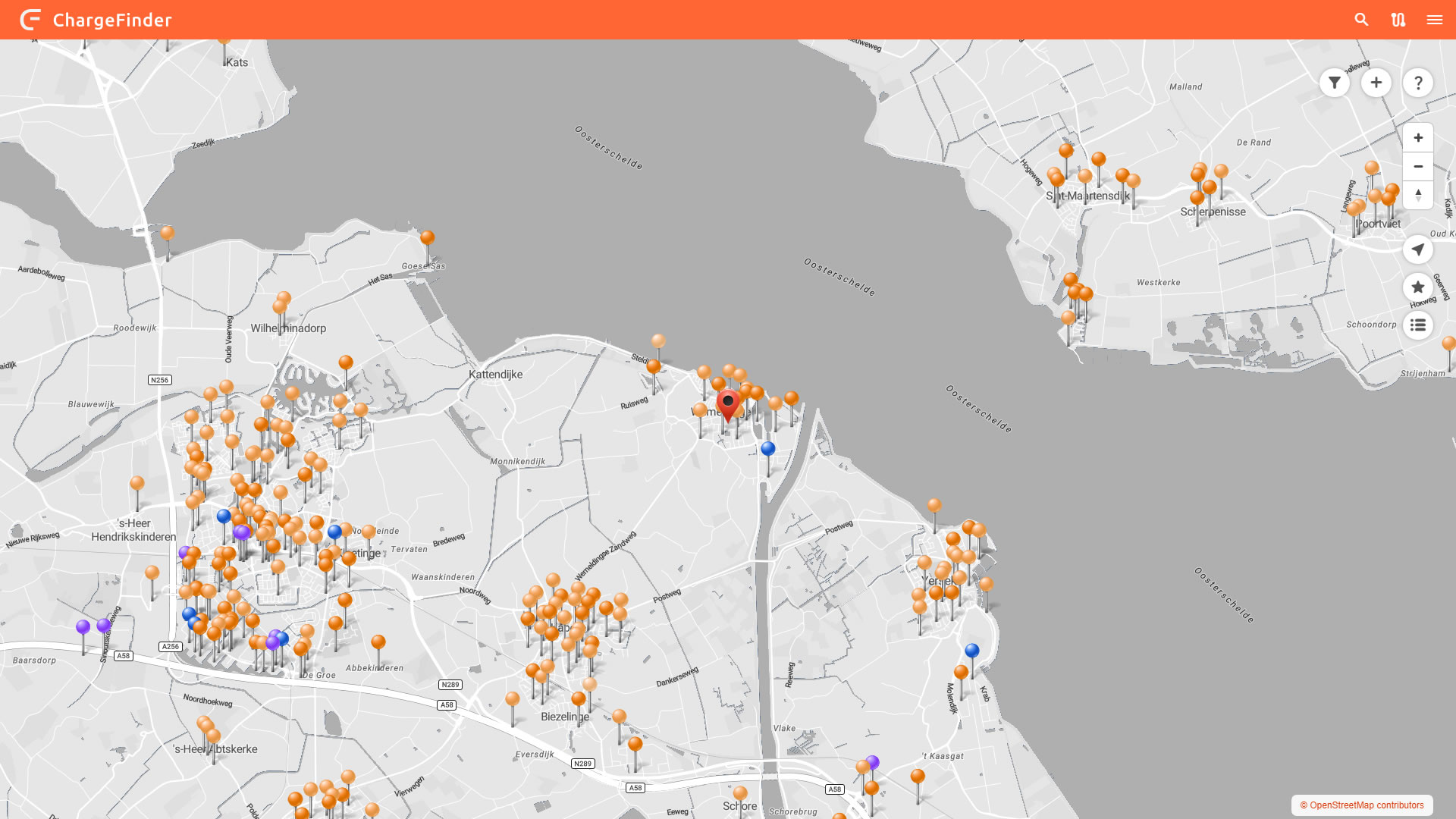
Task: Select the orange pin near Kats
Action: coord(224,41)
